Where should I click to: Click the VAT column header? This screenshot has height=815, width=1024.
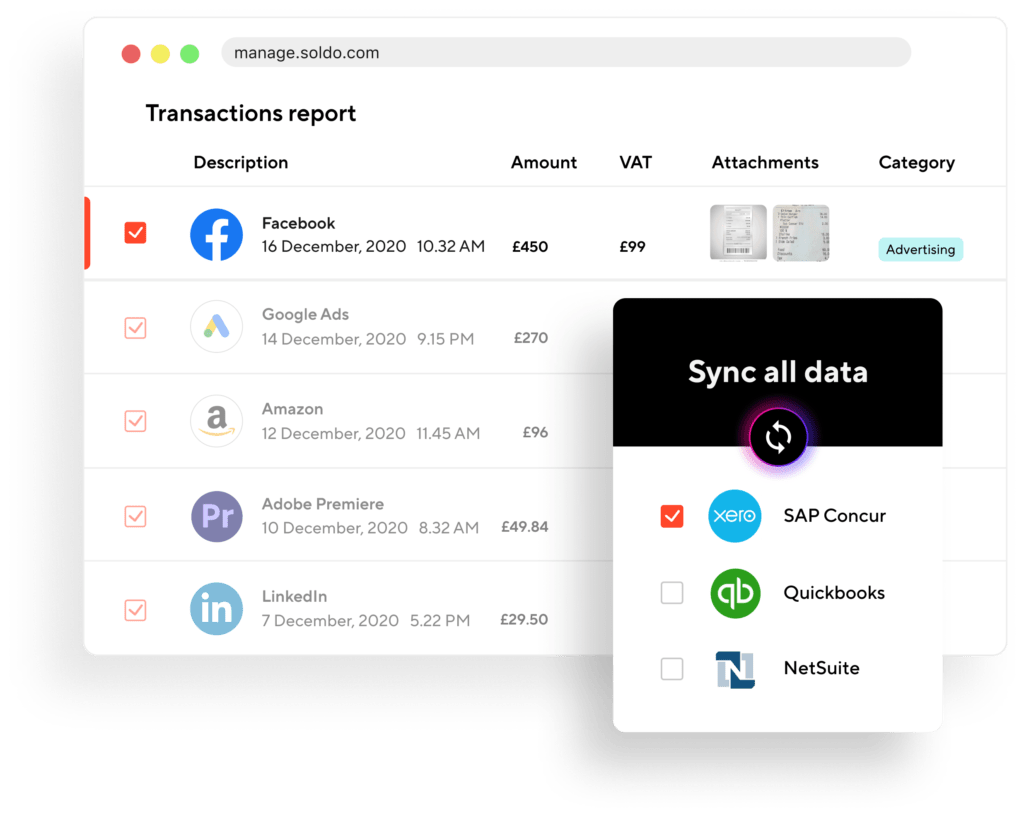pyautogui.click(x=635, y=162)
